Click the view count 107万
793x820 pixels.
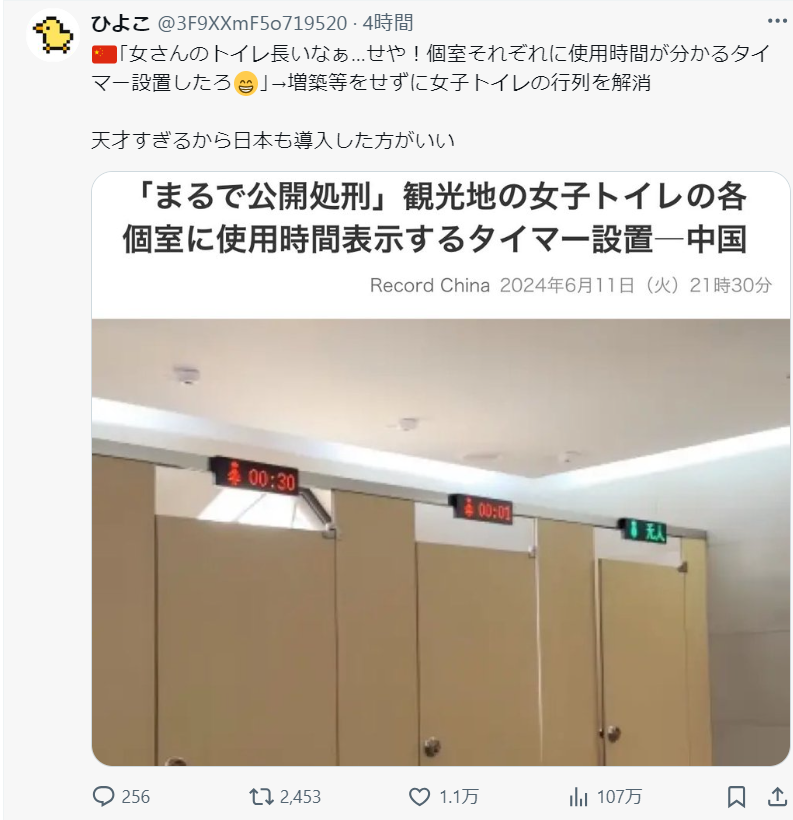click(619, 797)
